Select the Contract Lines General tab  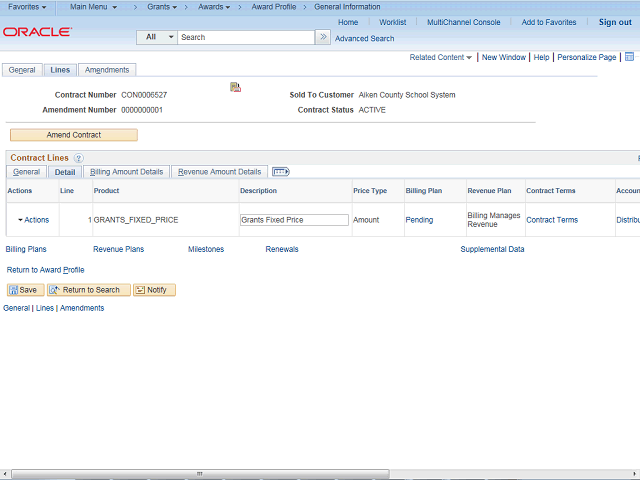[27, 172]
